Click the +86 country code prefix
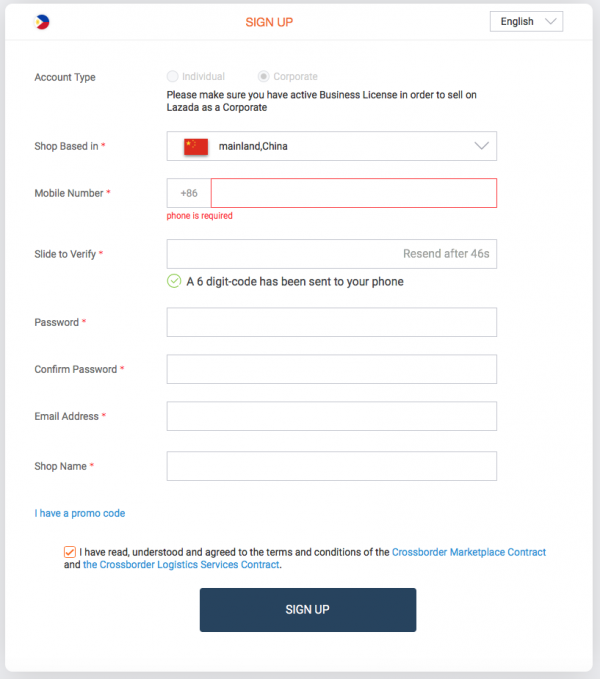Image resolution: width=600 pixels, height=679 pixels. (189, 193)
